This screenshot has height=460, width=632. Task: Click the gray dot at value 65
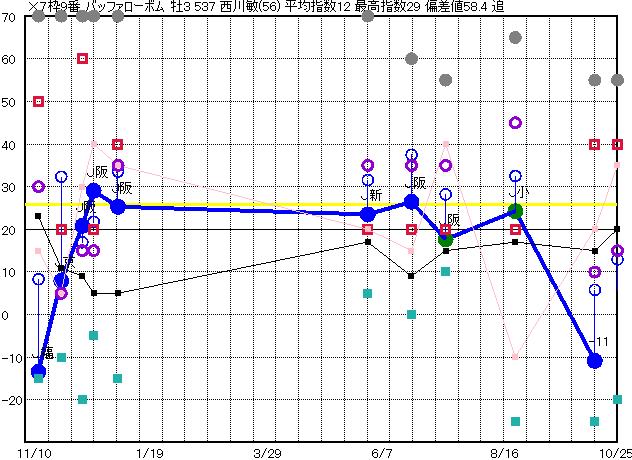(x=515, y=38)
